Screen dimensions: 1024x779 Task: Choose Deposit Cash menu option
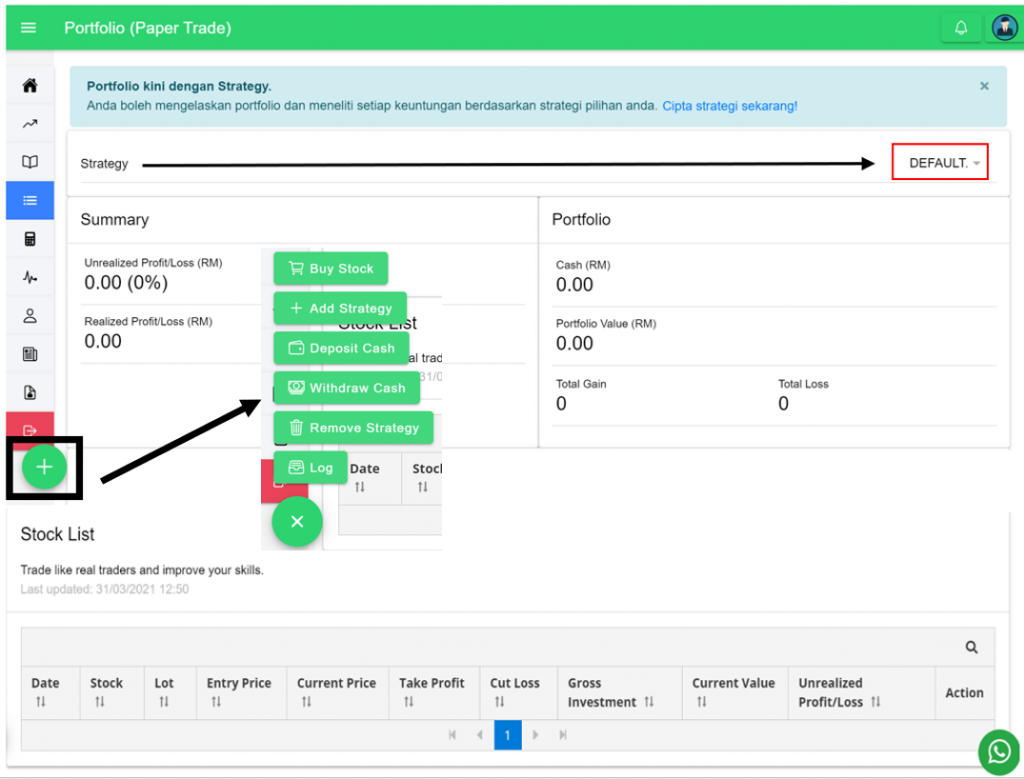click(340, 348)
